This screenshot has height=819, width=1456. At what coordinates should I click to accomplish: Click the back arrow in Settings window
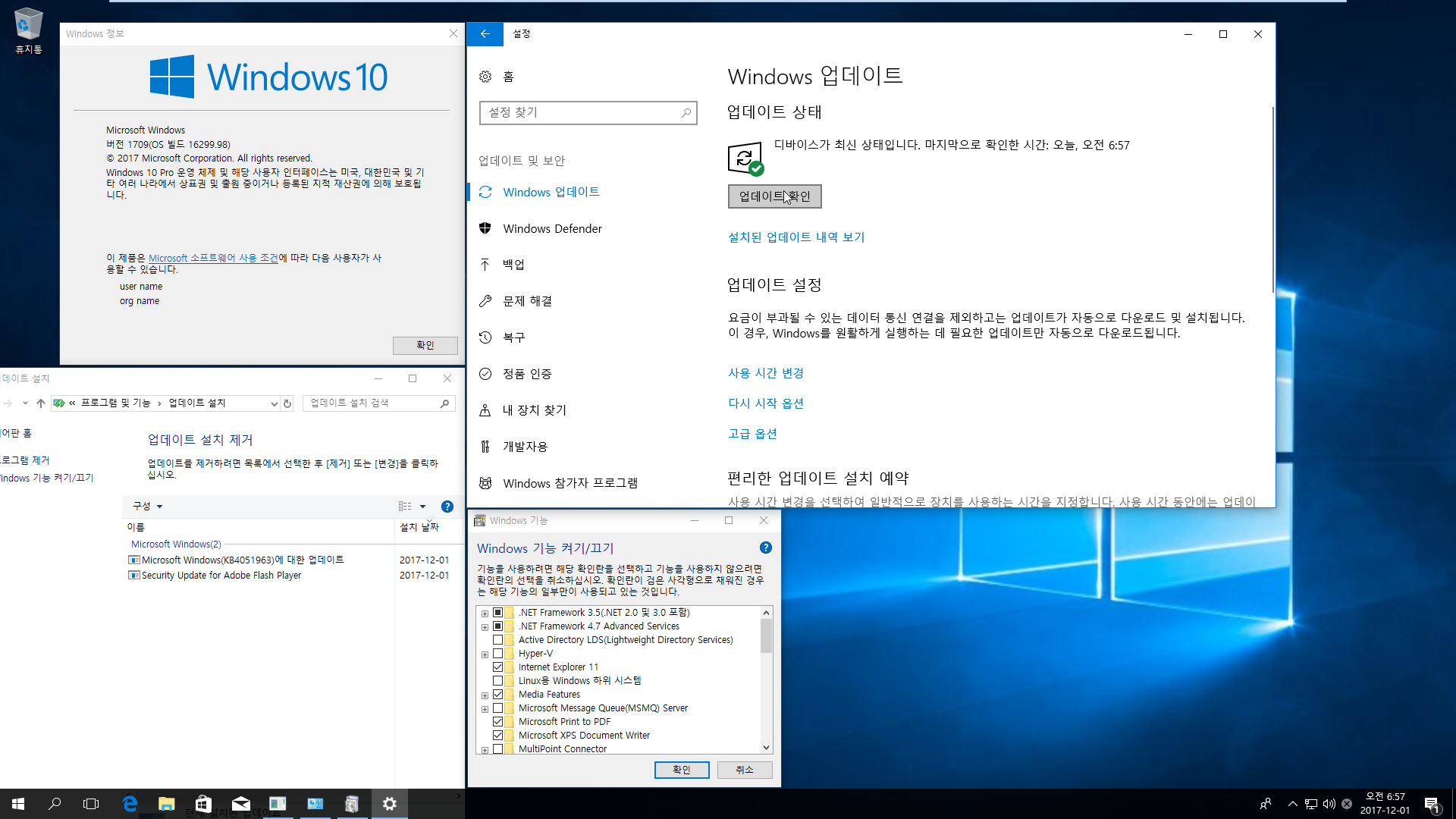(485, 34)
